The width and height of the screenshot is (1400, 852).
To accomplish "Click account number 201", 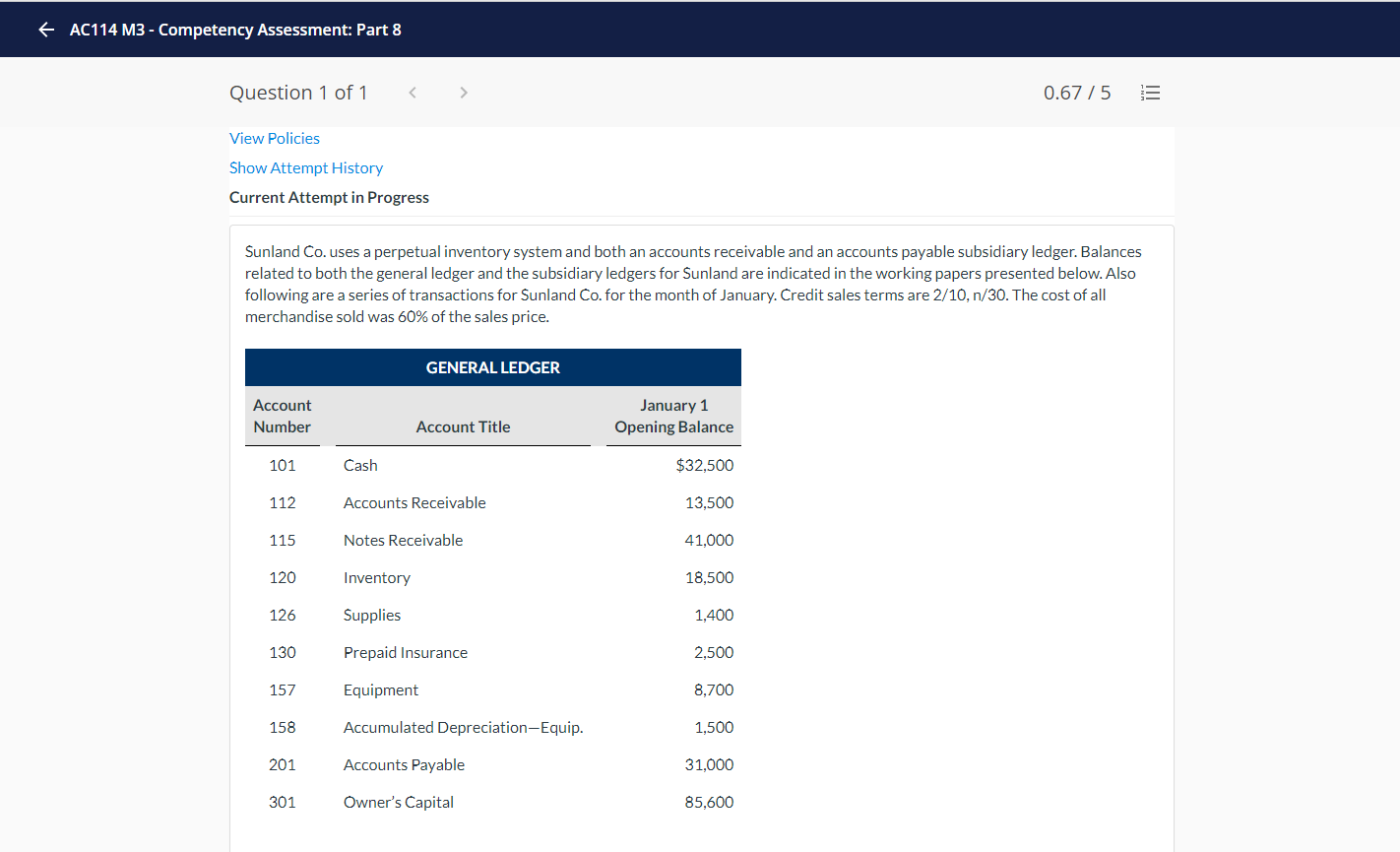I will pyautogui.click(x=283, y=764).
